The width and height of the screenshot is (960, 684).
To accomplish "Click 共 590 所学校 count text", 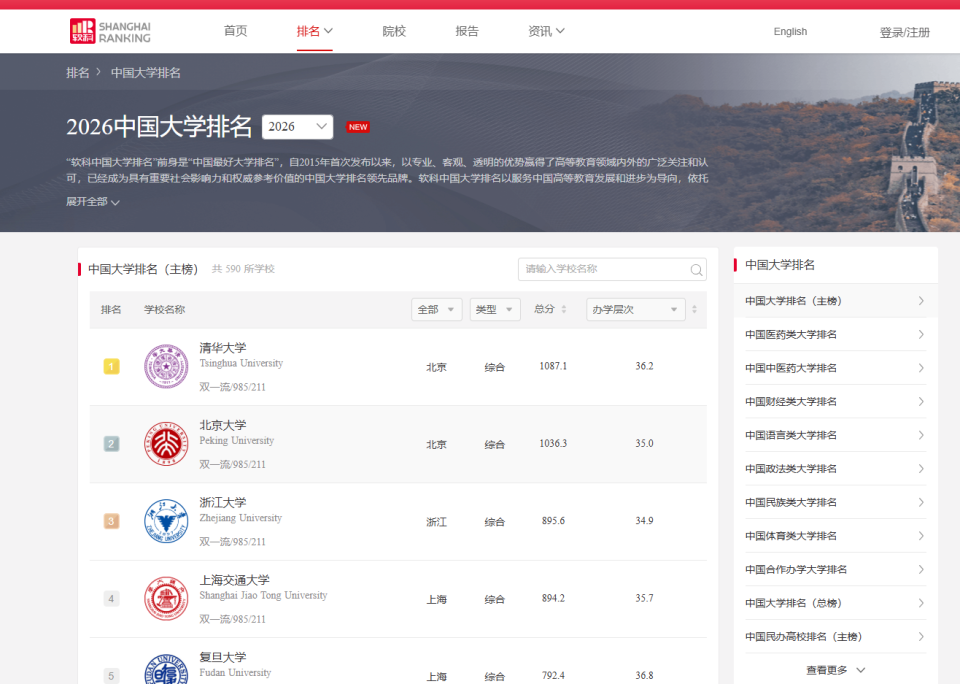I will click(x=243, y=269).
